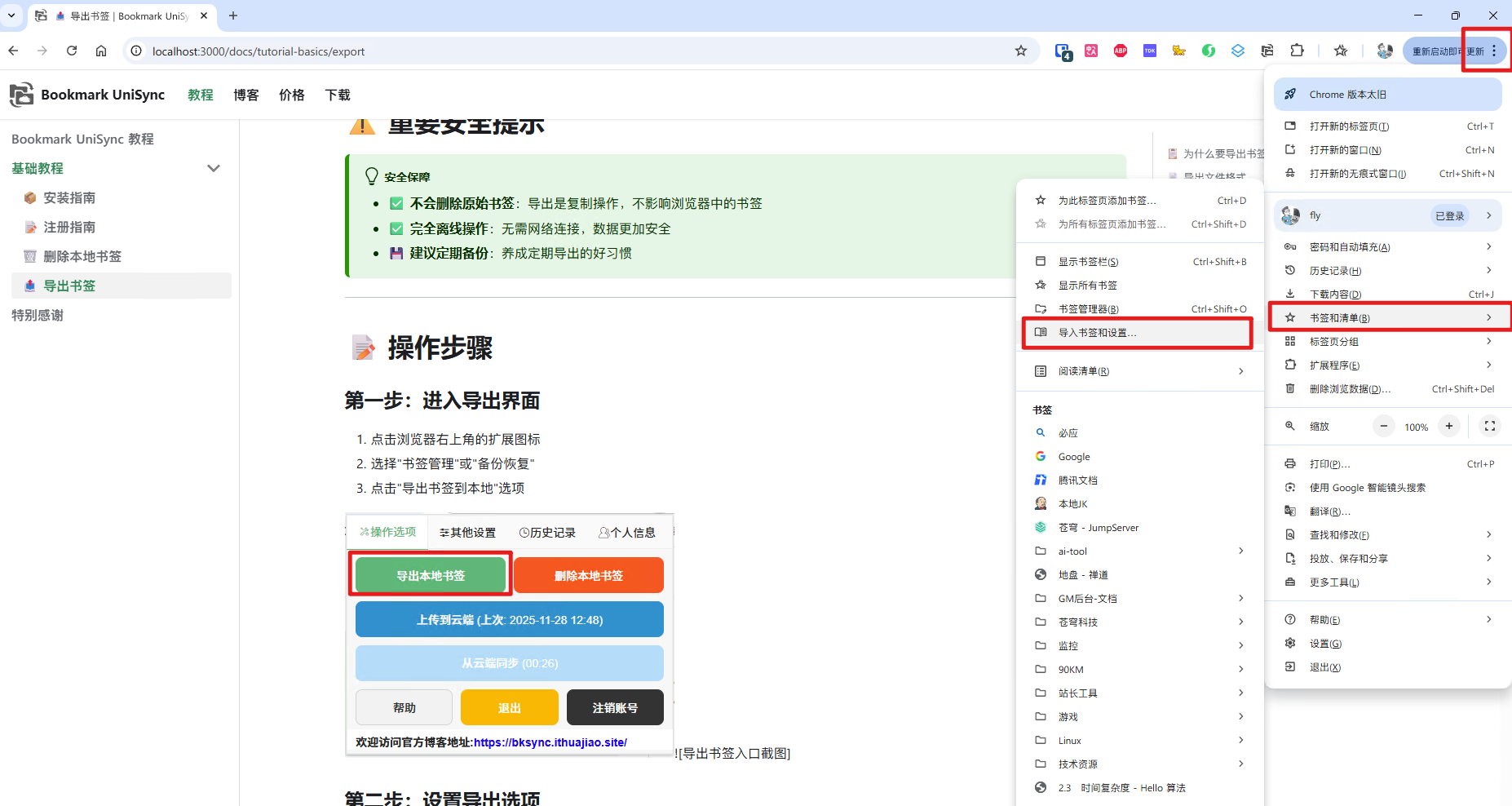Star this page in address bar
1512x806 pixels.
pos(1020,51)
